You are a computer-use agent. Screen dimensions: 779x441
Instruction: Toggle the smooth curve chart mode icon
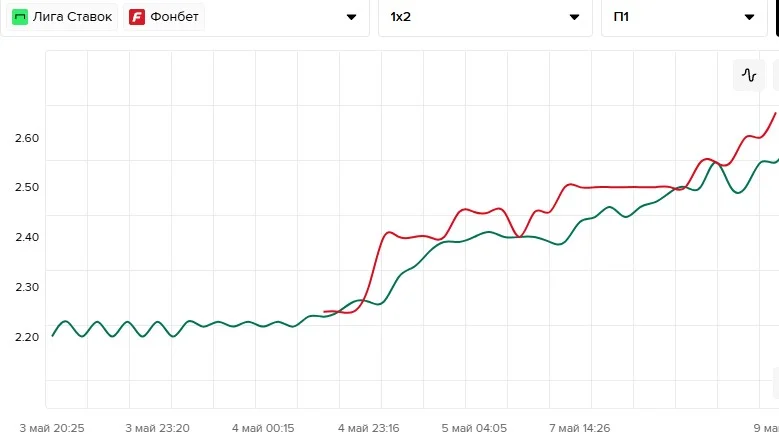749,75
